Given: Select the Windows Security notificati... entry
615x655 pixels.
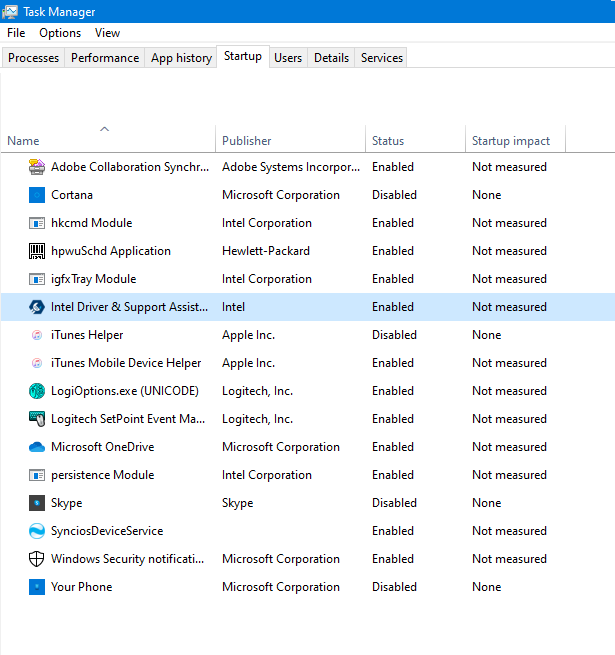Looking at the screenshot, I should (127, 559).
